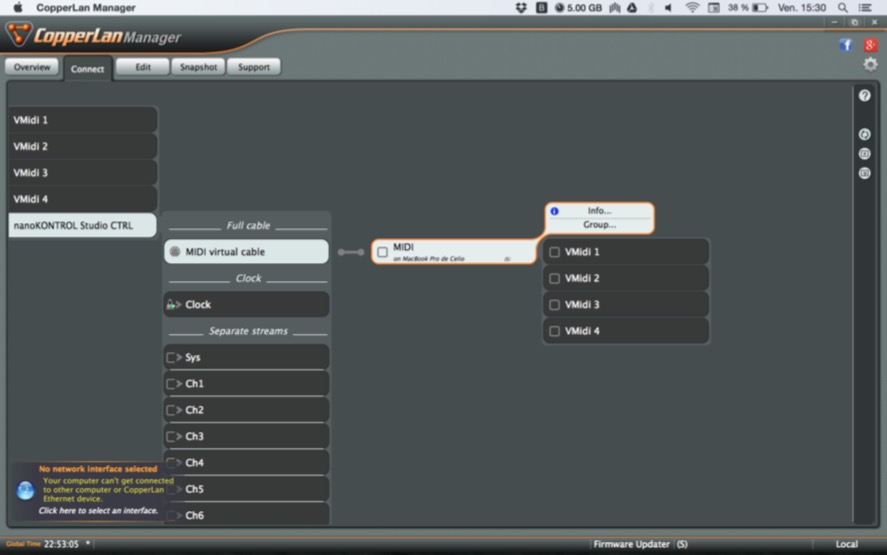
Task: Open settings via the gear icon
Action: (x=870, y=65)
